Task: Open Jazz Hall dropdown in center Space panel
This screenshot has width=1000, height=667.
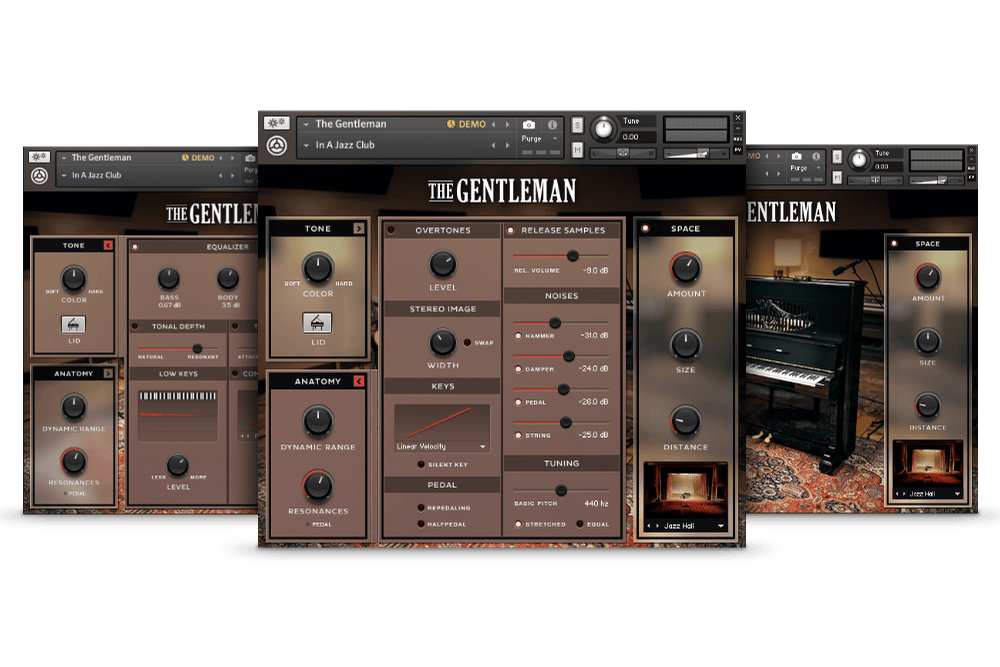Action: 721,526
